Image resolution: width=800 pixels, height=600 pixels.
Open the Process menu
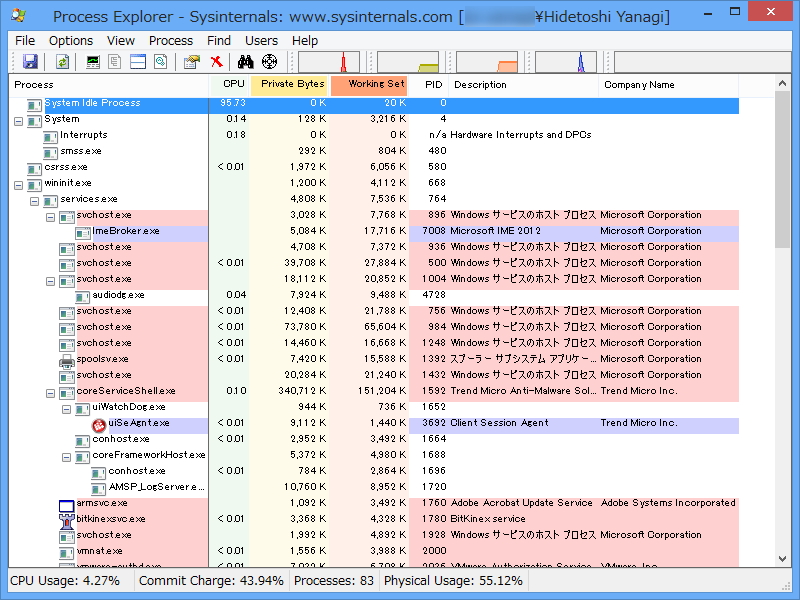[x=170, y=41]
